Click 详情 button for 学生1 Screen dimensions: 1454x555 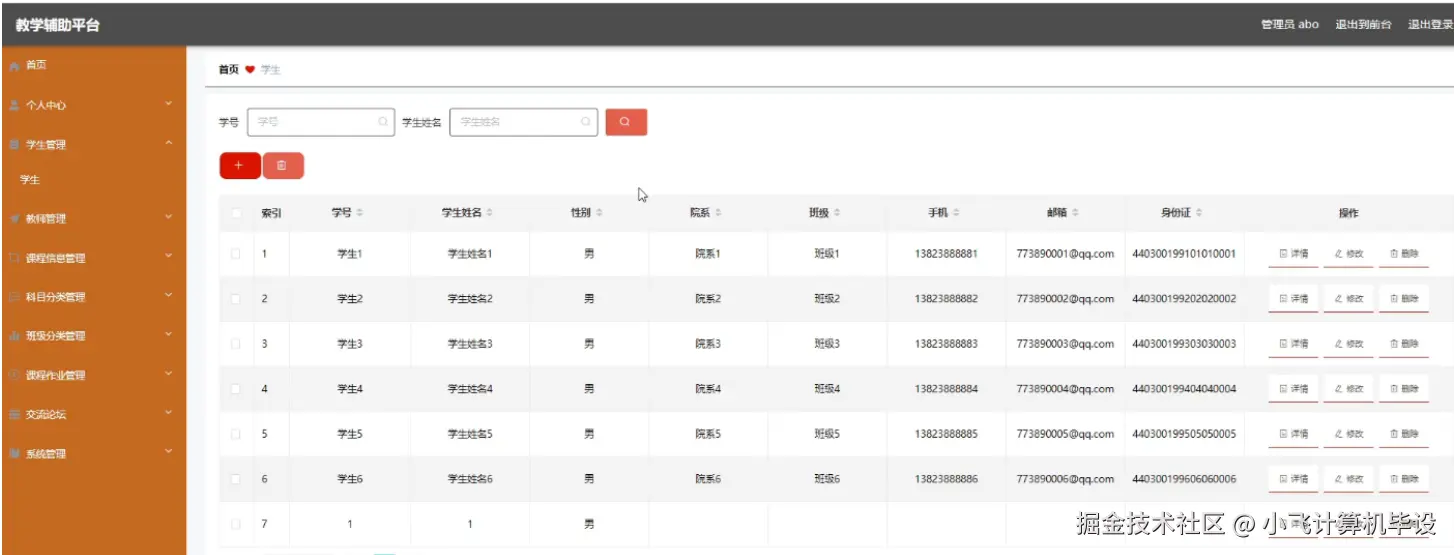(x=1293, y=254)
